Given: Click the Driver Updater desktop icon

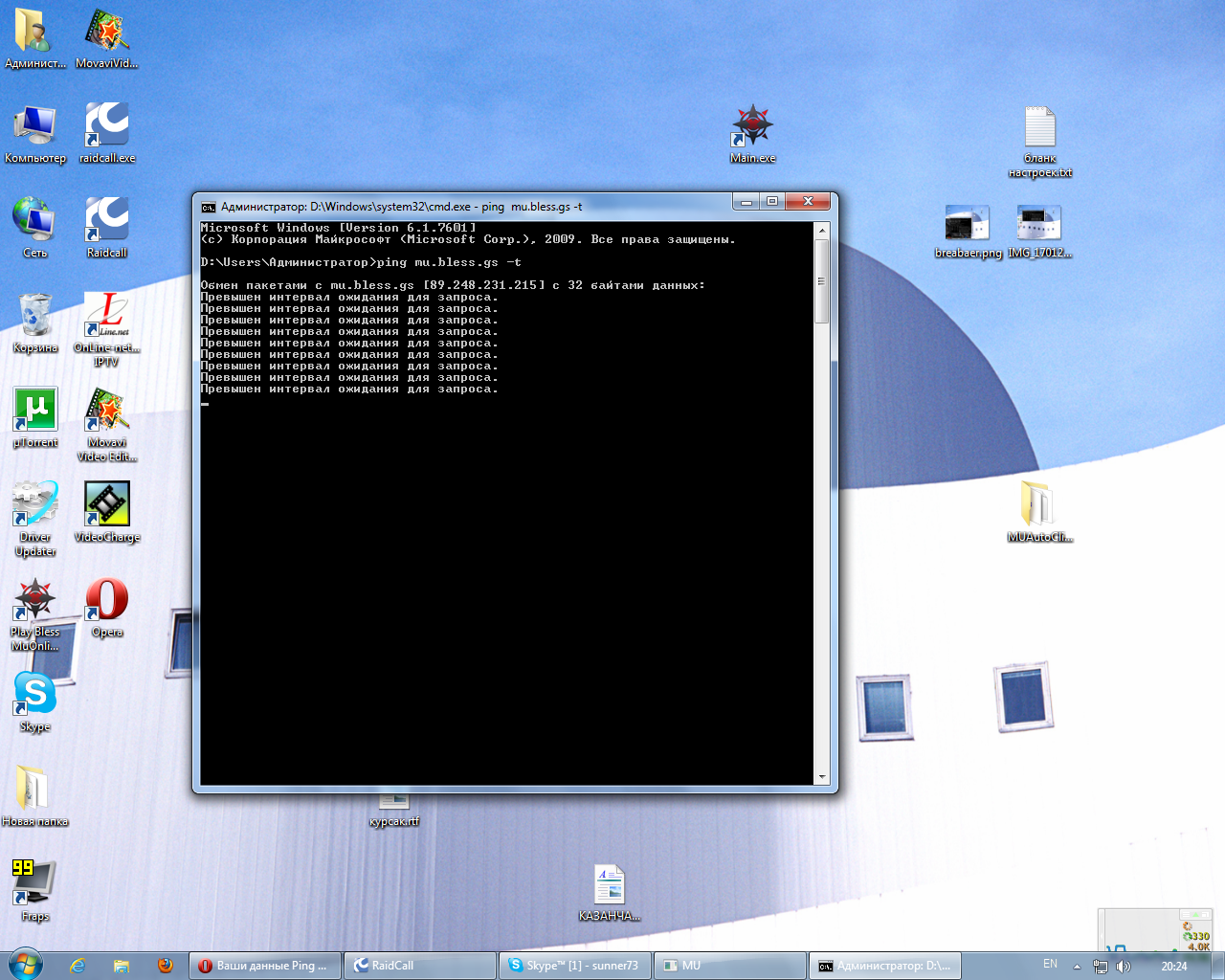Looking at the screenshot, I should point(35,506).
